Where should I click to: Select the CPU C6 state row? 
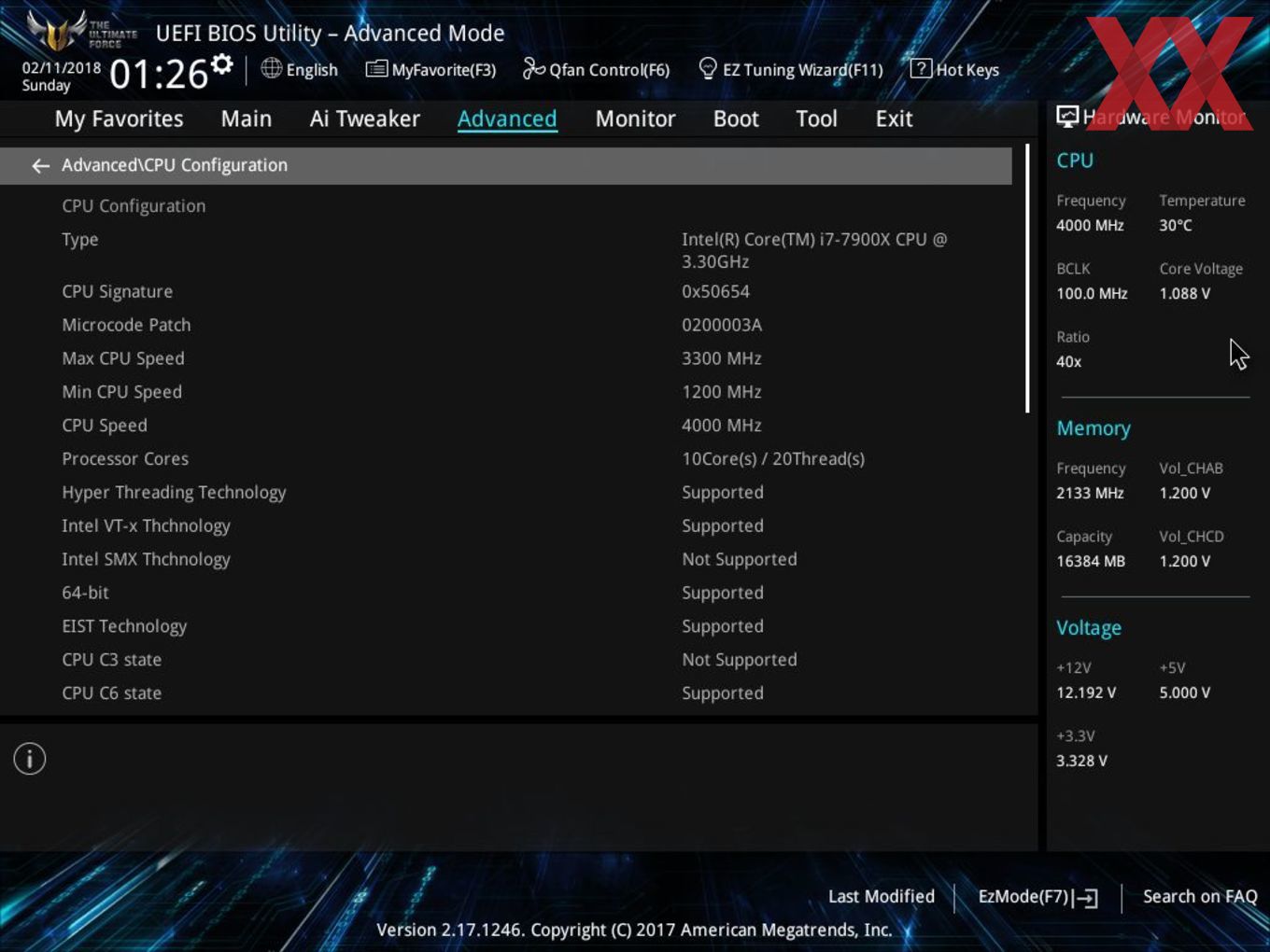tap(112, 693)
